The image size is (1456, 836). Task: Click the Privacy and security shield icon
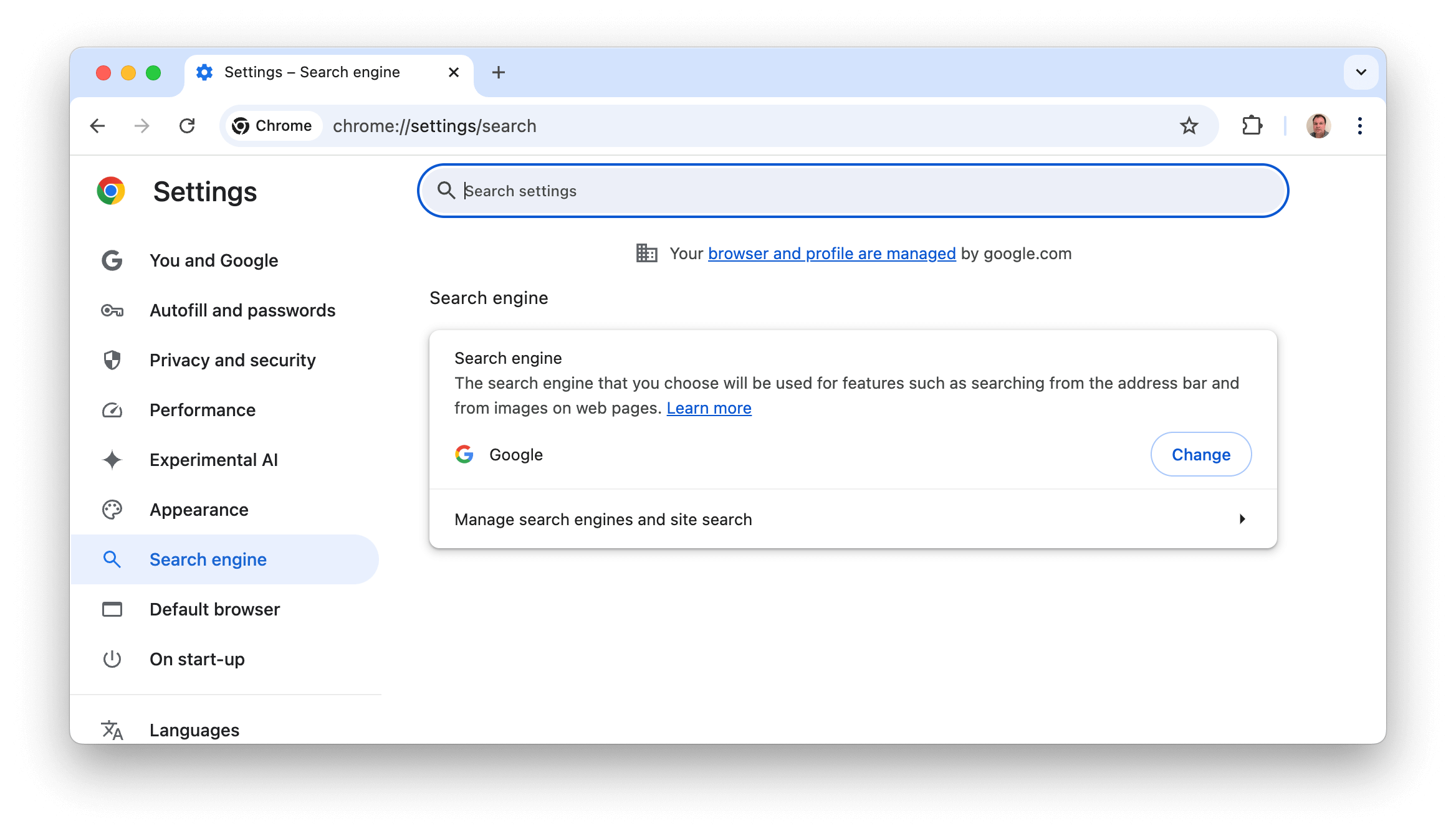(x=112, y=360)
